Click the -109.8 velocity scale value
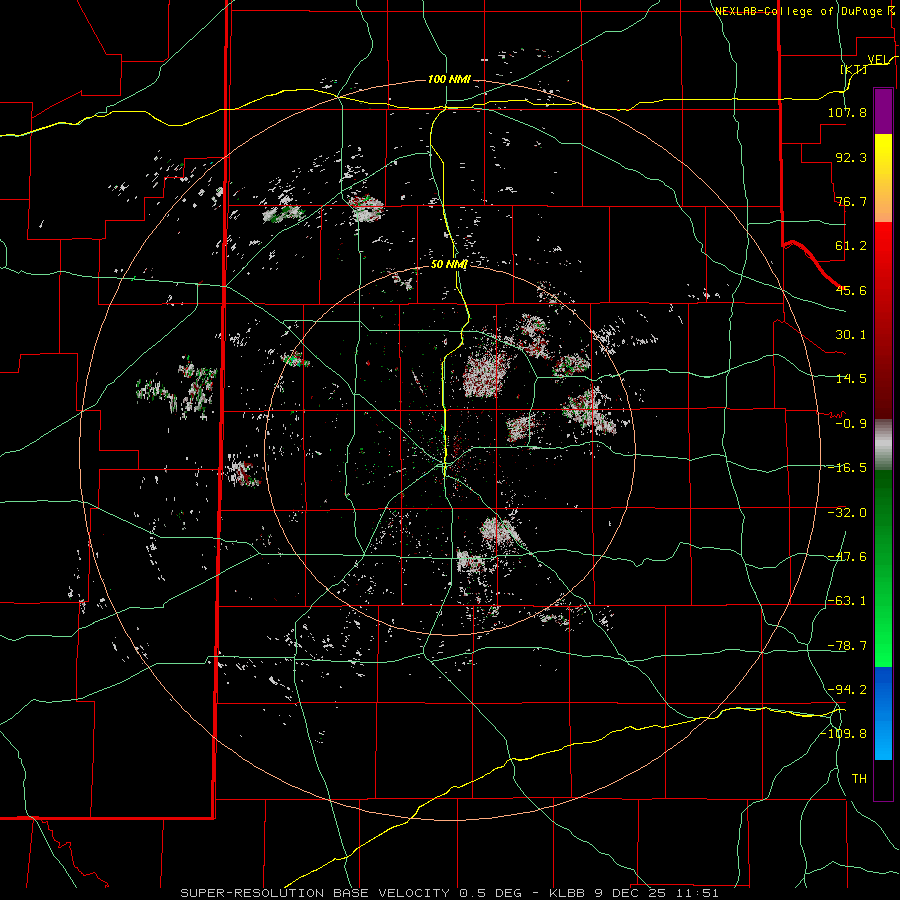The width and height of the screenshot is (900, 900). pos(844,734)
